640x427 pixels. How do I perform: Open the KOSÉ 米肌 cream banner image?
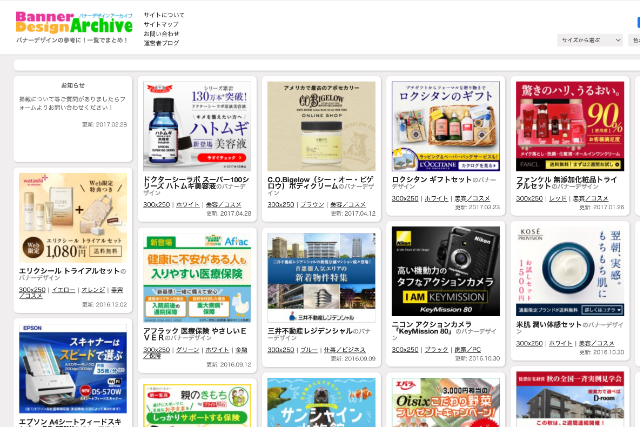point(570,271)
